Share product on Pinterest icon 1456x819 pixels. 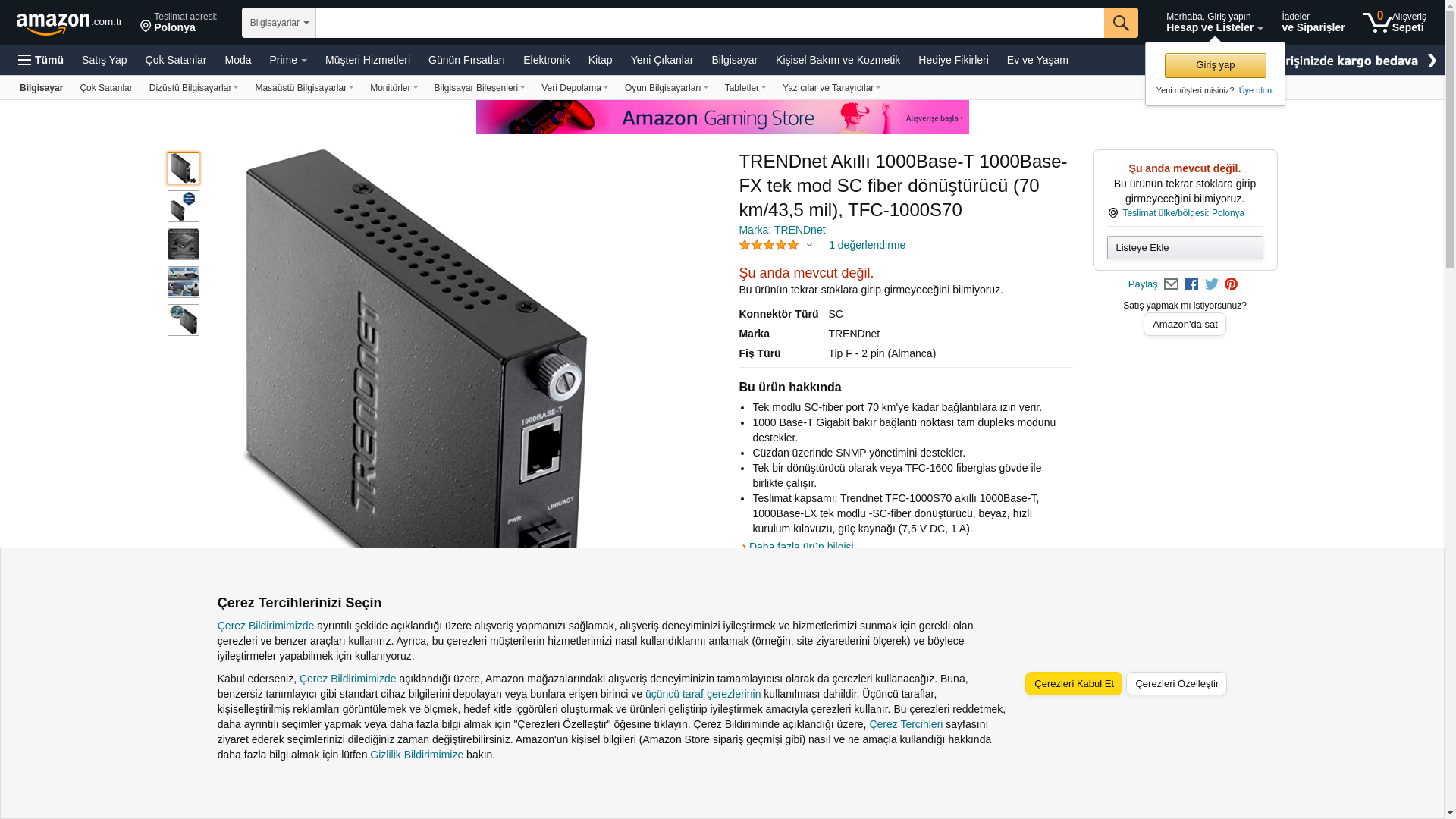[x=1231, y=284]
